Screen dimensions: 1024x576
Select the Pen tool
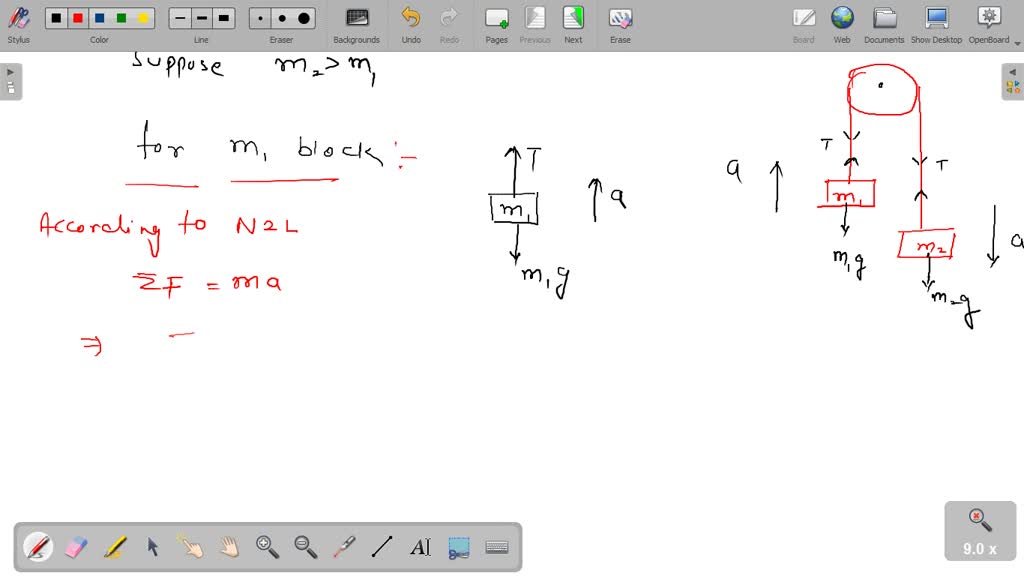coord(38,547)
